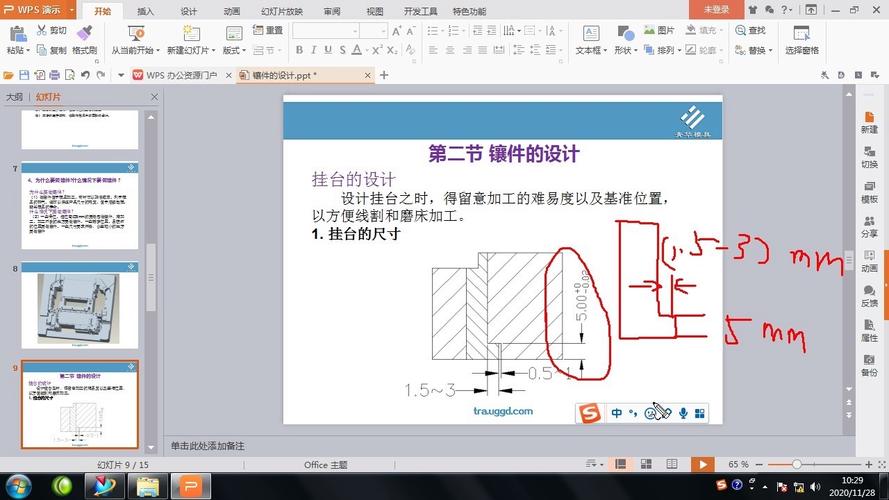Screen dimensions: 889x500
Task: Create a new slide (新建幻灯片)
Action: coord(191,40)
